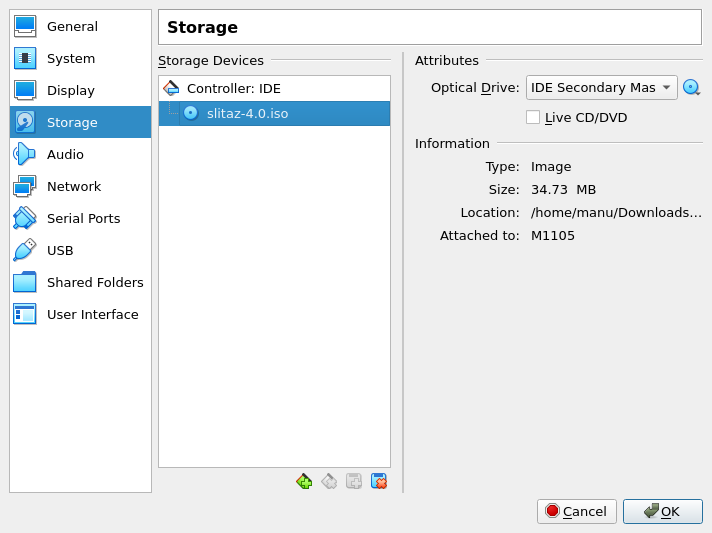Enable the Live CD/DVD checkbox
The width and height of the screenshot is (712, 533).
coord(533,117)
